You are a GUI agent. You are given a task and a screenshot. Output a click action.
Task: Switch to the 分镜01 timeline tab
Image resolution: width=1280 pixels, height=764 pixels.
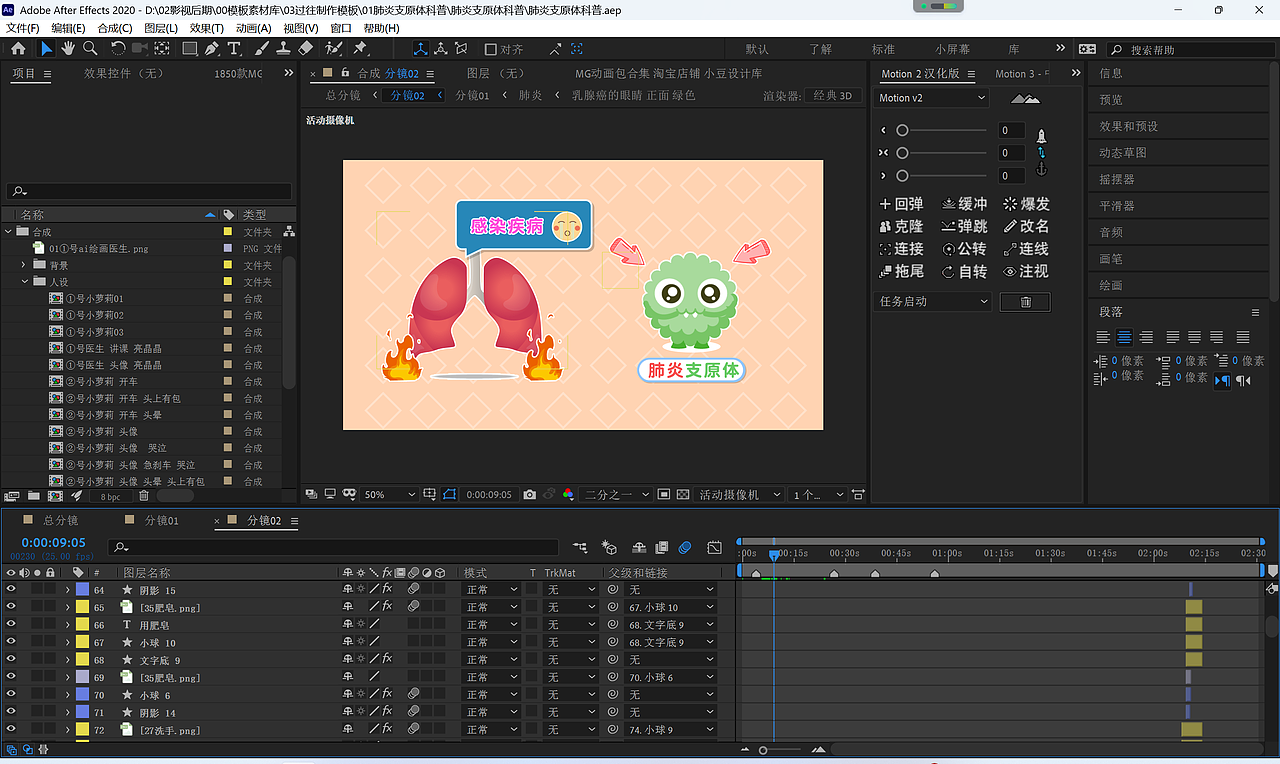(162, 520)
